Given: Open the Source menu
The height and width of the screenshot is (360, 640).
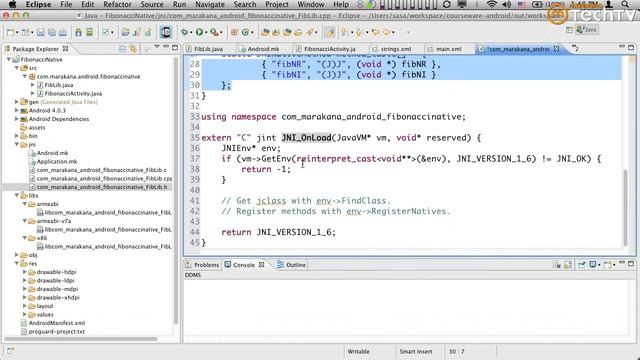Looking at the screenshot, I should point(152,4).
